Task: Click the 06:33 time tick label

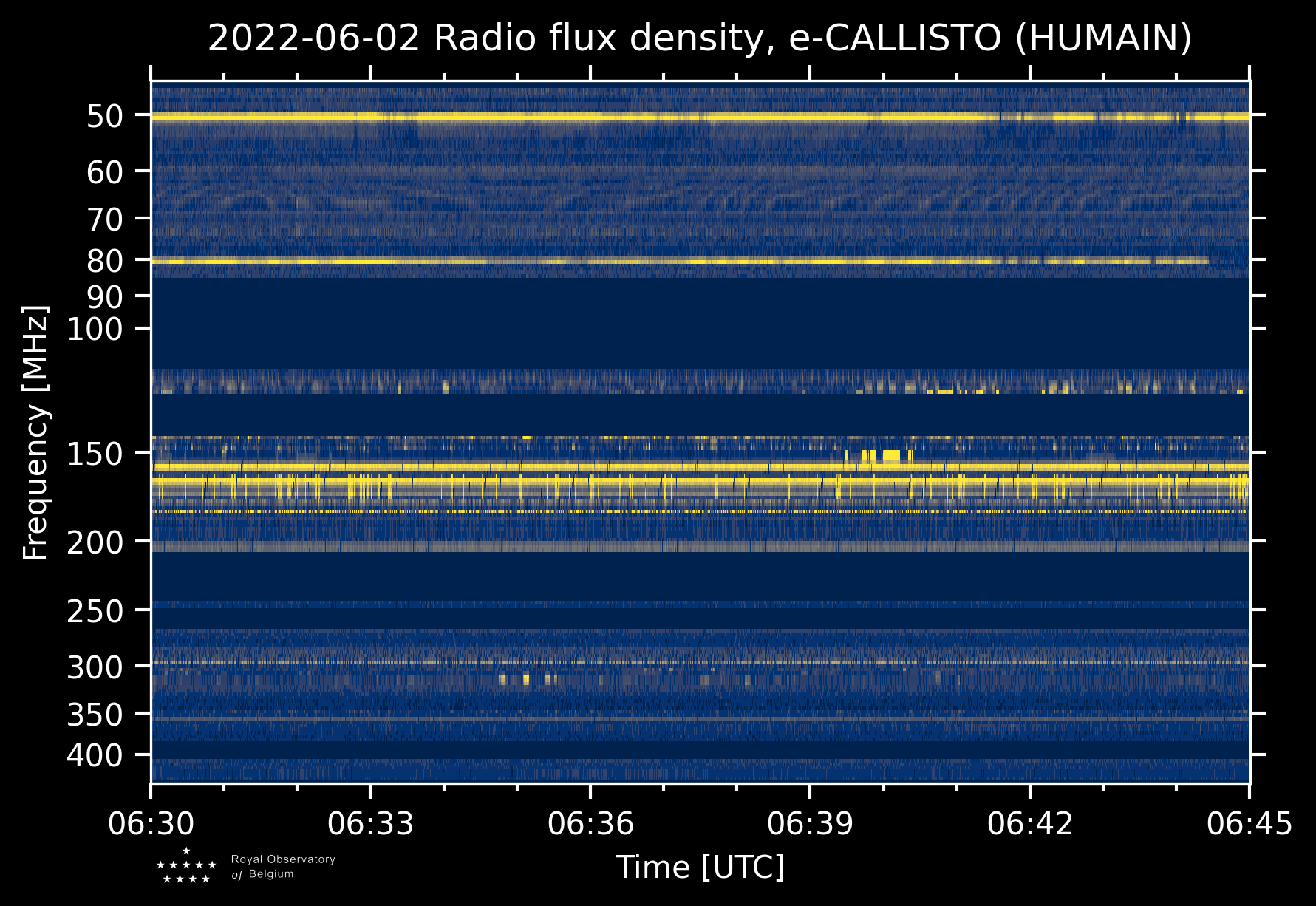Action: tap(371, 823)
